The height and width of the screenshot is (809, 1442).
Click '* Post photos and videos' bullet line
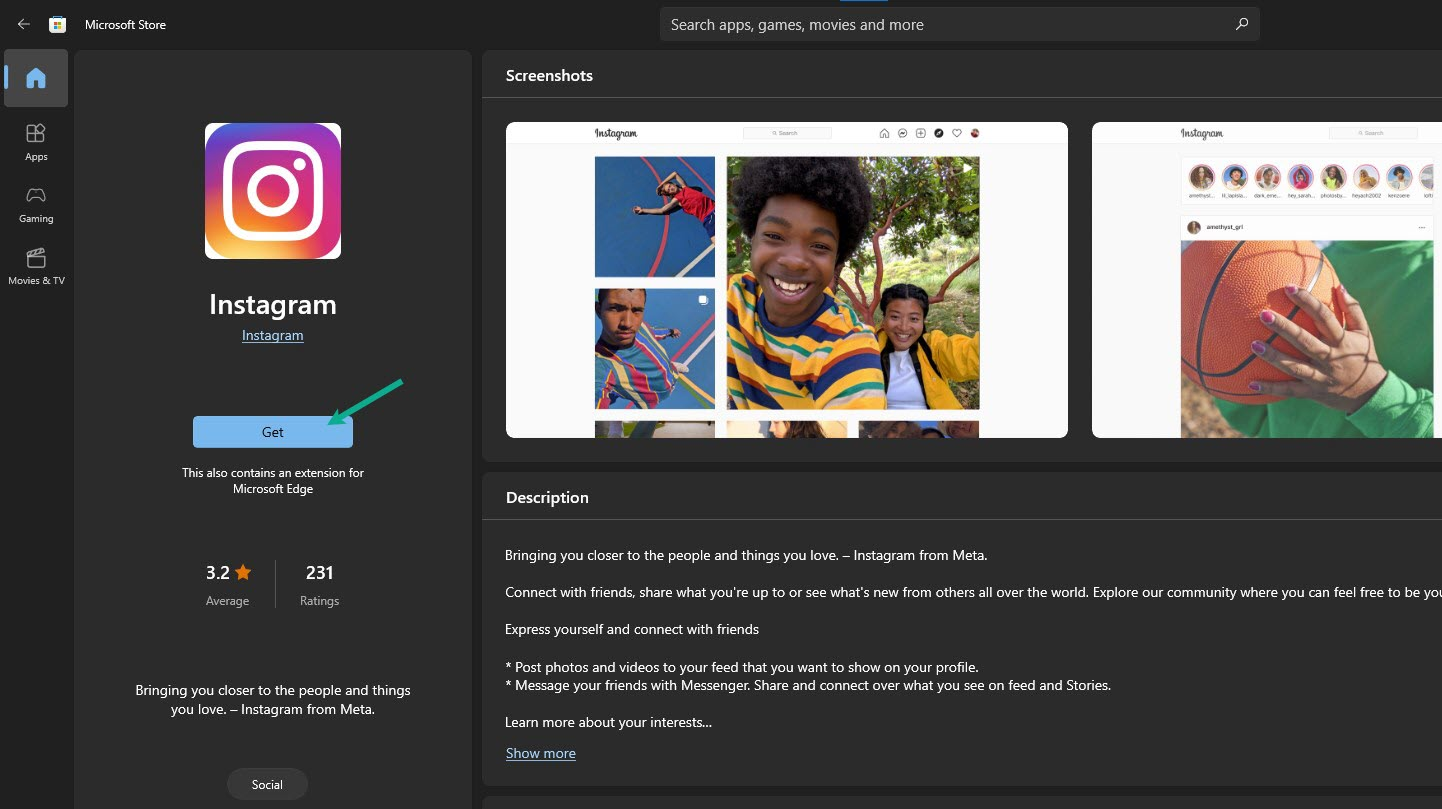tap(742, 667)
